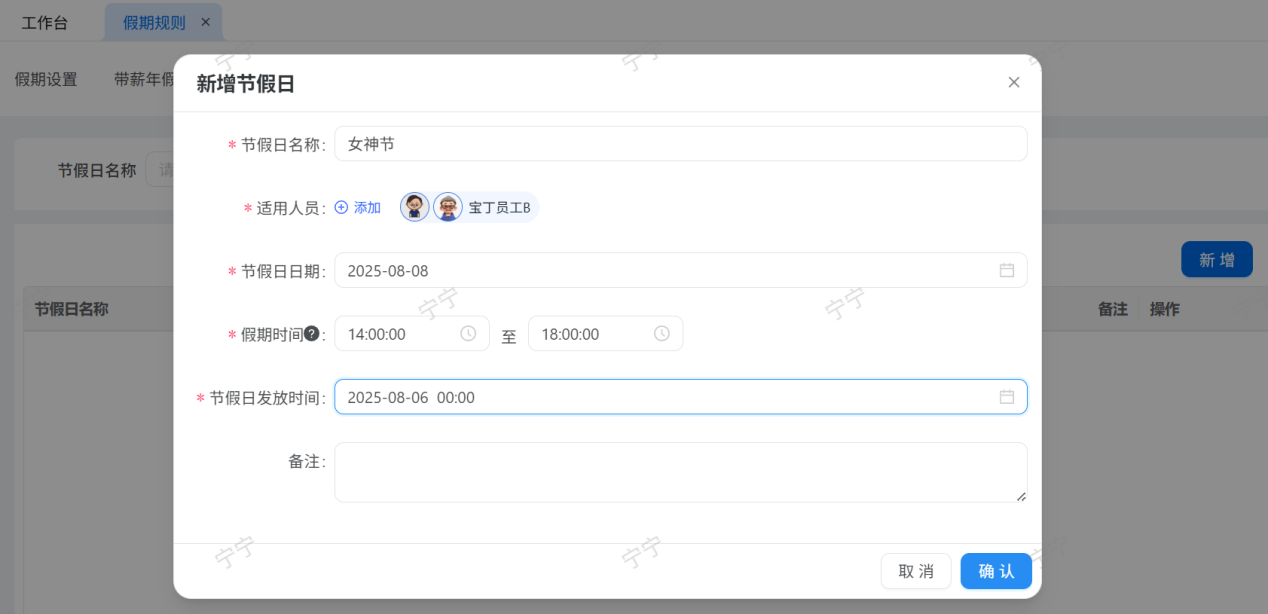Screen dimensions: 1268x614
Task: Close the 新增节假日 dialog with X
Action: tap(1013, 82)
